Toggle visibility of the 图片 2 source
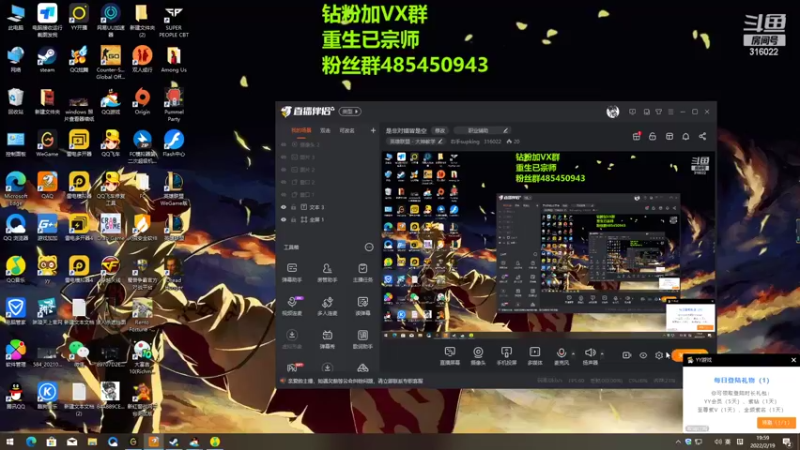800x450 pixels. 284,169
